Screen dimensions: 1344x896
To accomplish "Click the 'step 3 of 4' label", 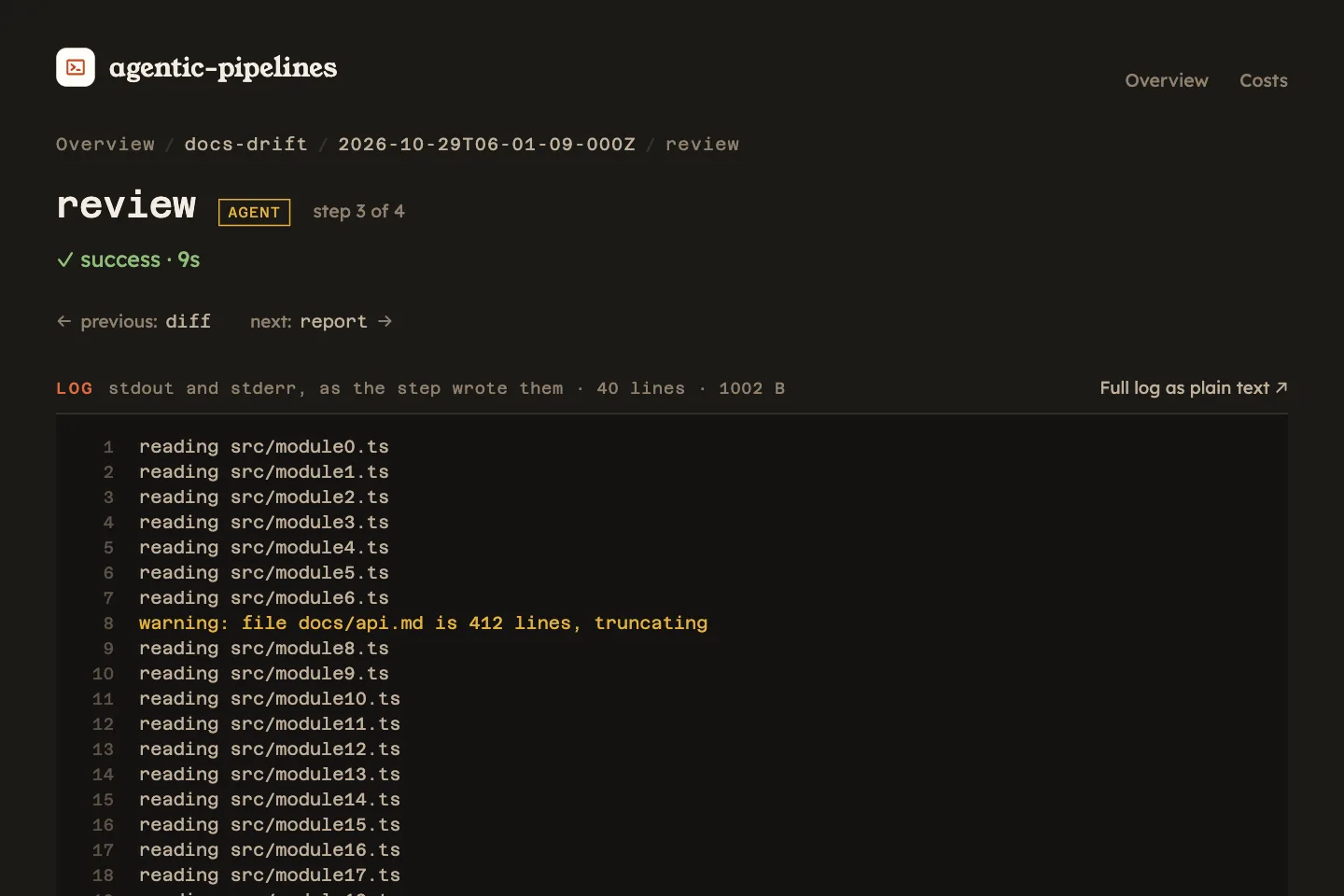I will coord(358,211).
